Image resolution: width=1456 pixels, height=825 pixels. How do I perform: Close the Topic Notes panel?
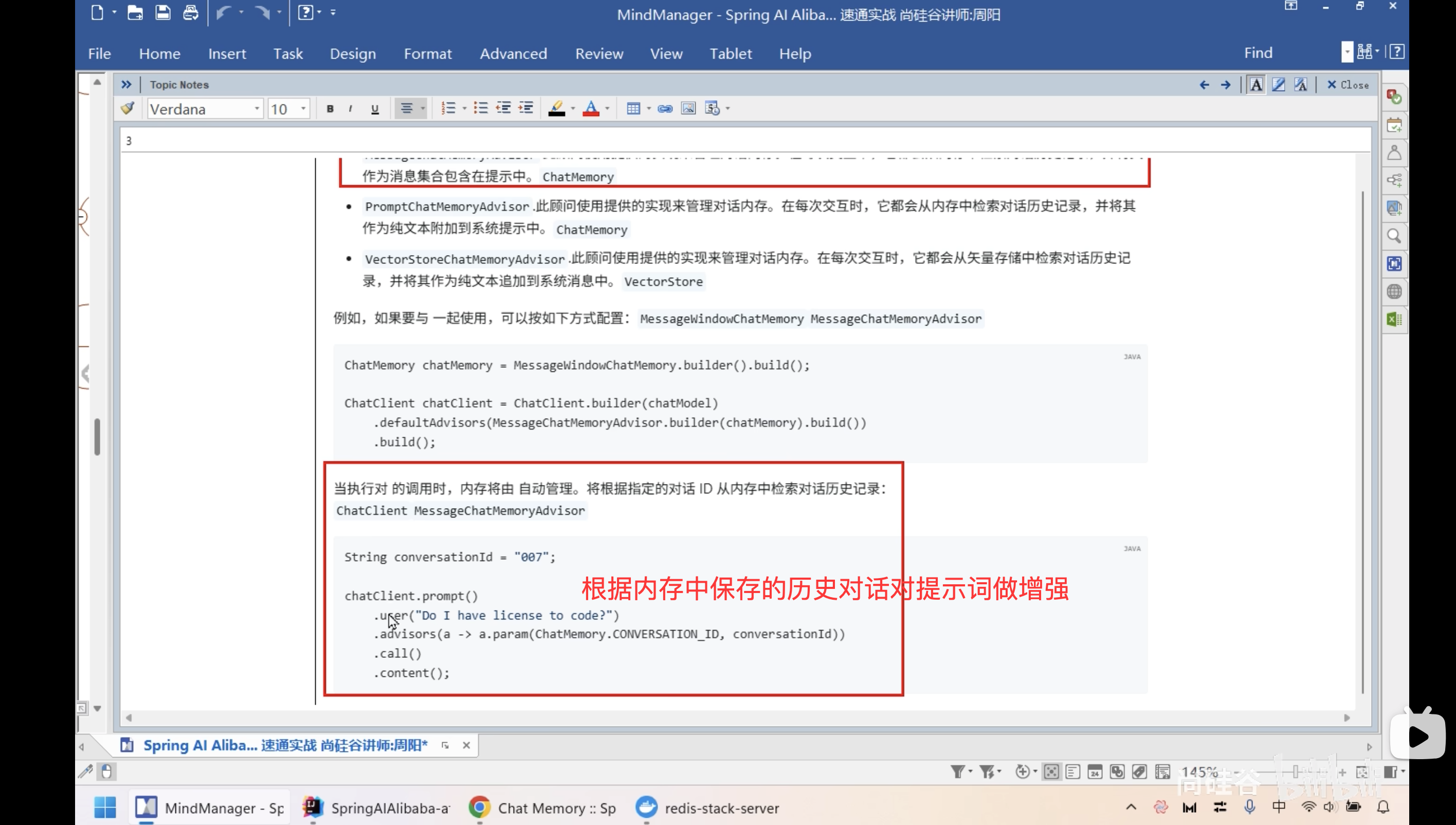tap(1348, 85)
